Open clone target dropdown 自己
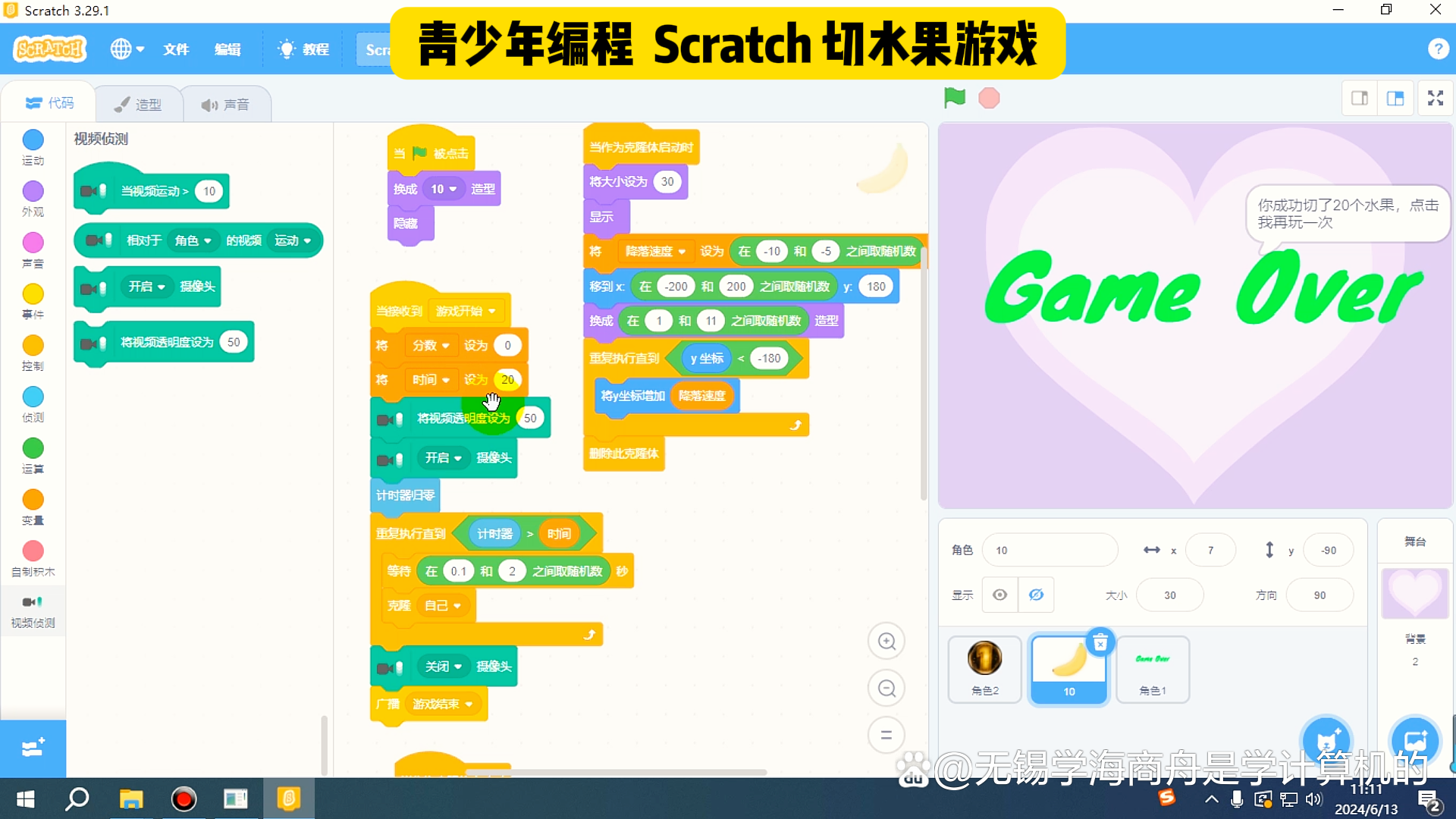 click(443, 605)
